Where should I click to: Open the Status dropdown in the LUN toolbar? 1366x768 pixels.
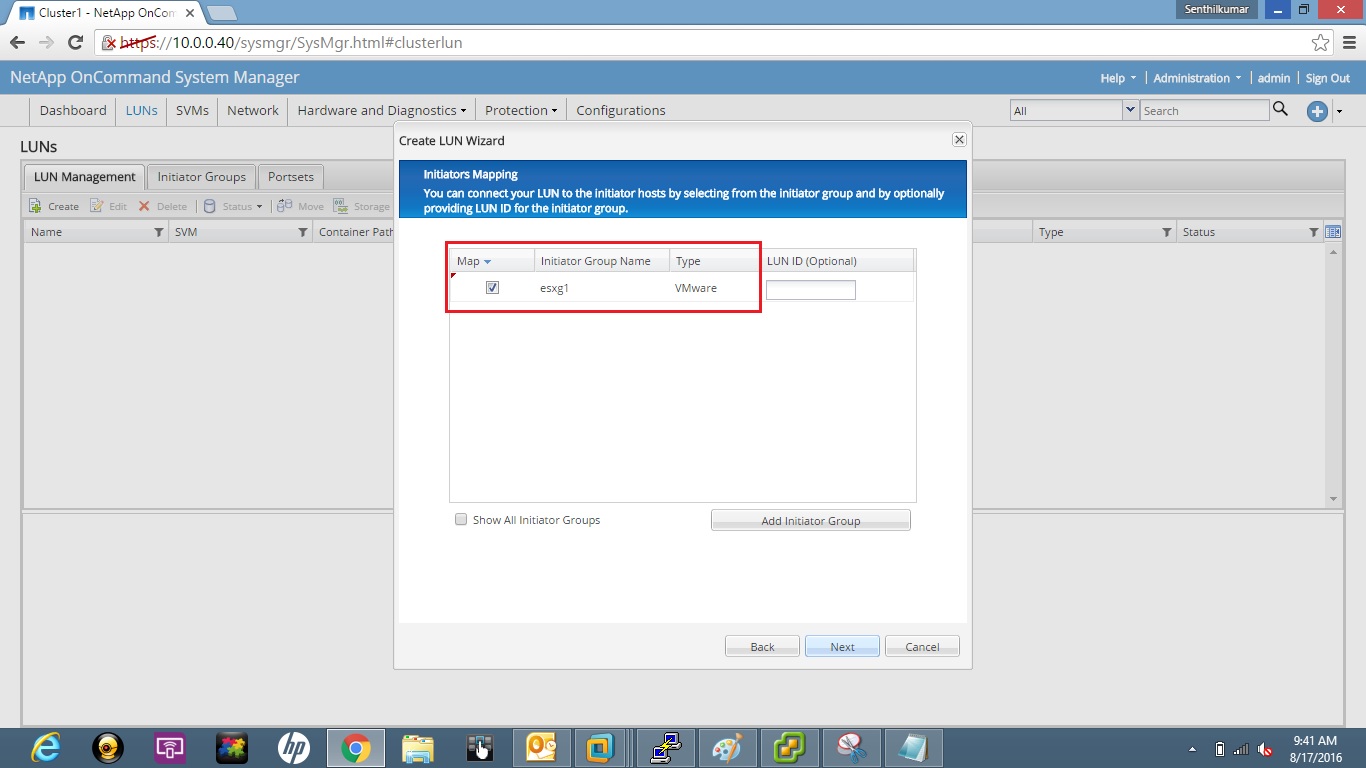(x=234, y=206)
